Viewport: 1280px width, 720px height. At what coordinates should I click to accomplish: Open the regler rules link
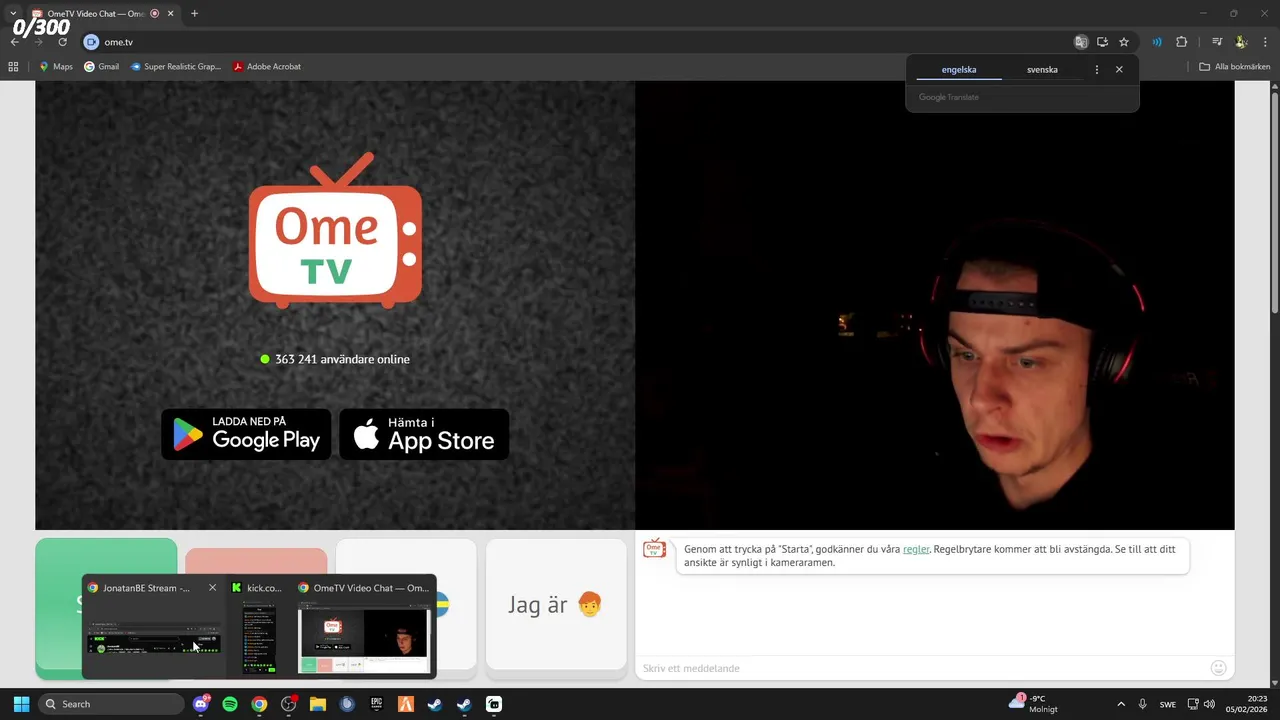click(x=916, y=549)
